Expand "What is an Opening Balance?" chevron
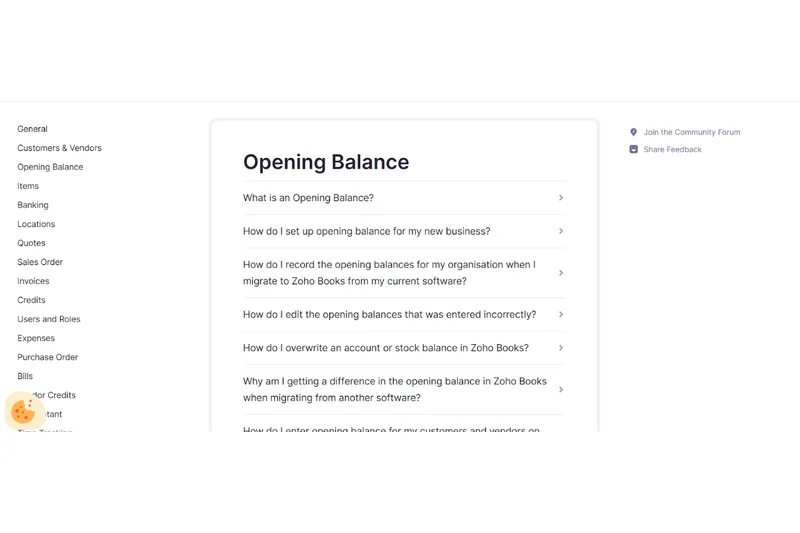Image resolution: width=800 pixels, height=533 pixels. (560, 198)
